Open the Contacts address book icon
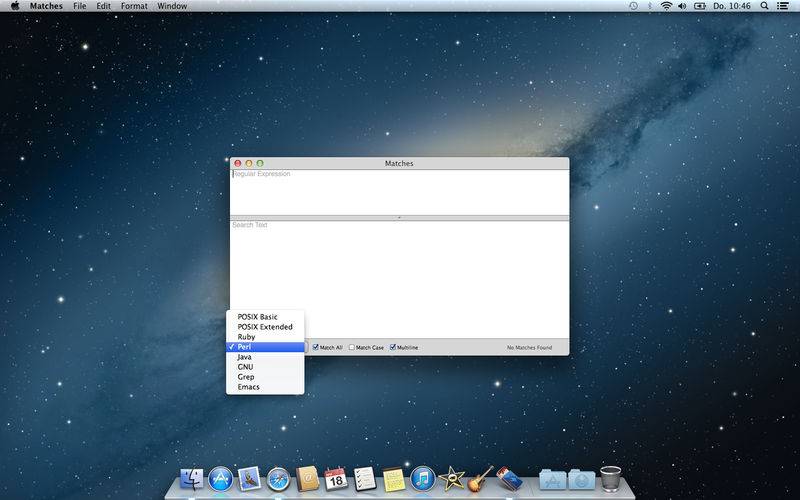 click(x=308, y=480)
